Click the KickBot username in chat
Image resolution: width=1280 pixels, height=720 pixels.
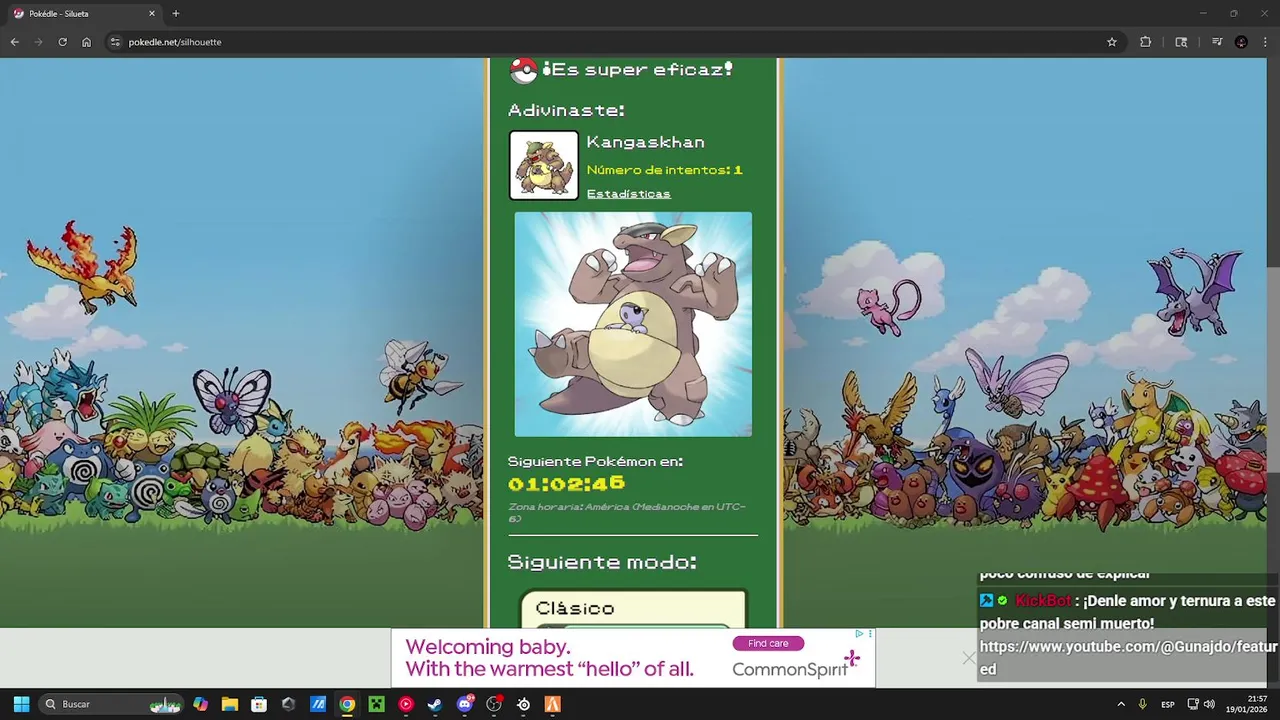click(x=1043, y=601)
